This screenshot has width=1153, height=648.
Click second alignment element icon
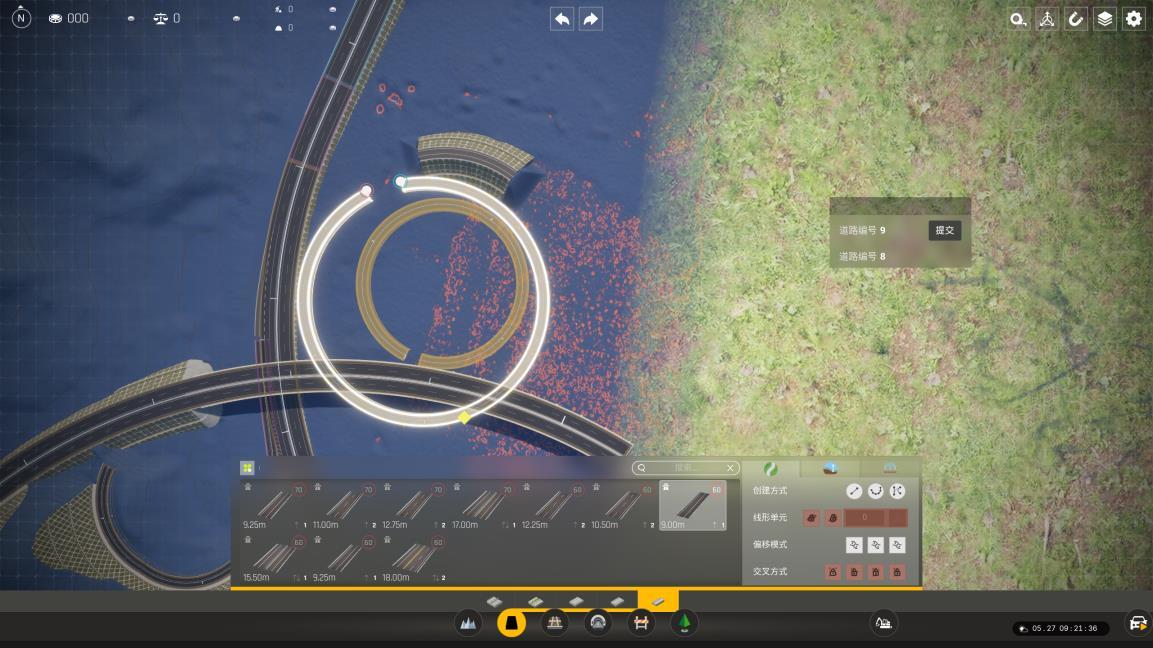coord(832,518)
